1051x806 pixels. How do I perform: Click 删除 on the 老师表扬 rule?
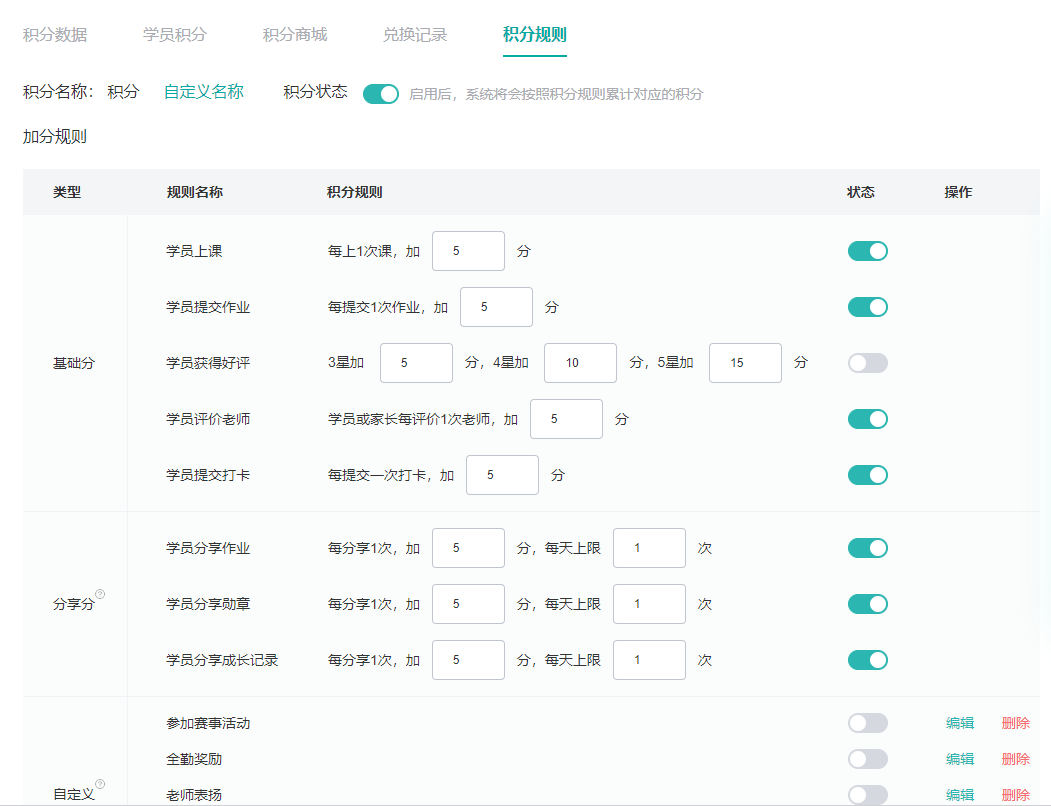coord(1015,794)
